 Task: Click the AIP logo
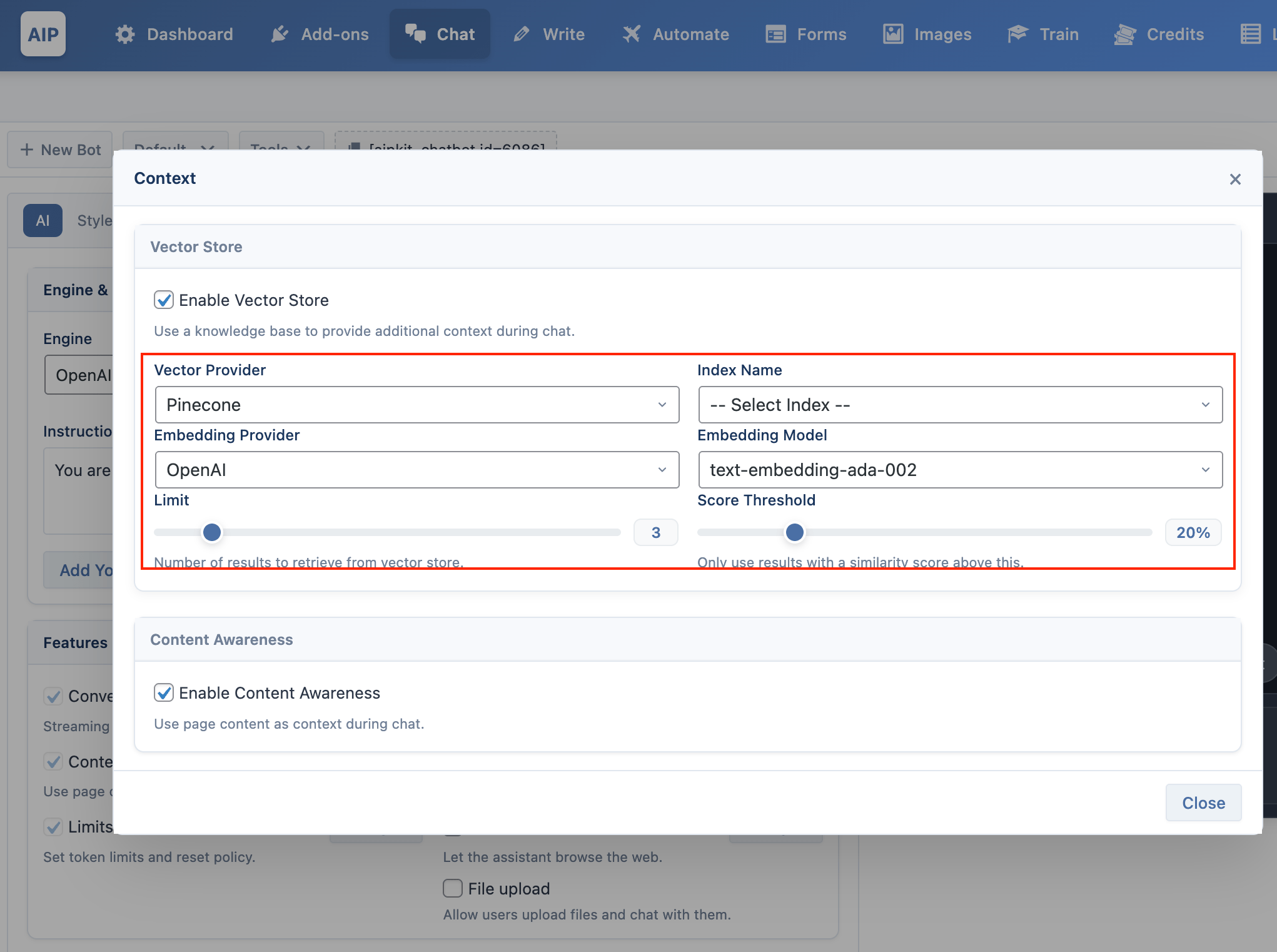coord(43,34)
